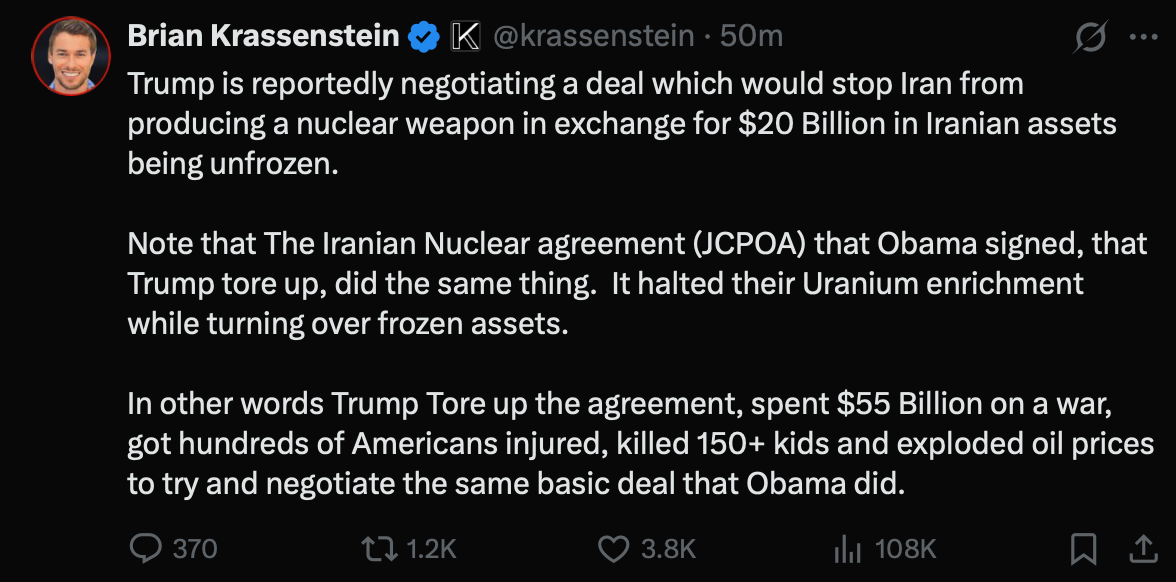The width and height of the screenshot is (1176, 582).
Task: Like the post with the heart icon
Action: [x=612, y=548]
